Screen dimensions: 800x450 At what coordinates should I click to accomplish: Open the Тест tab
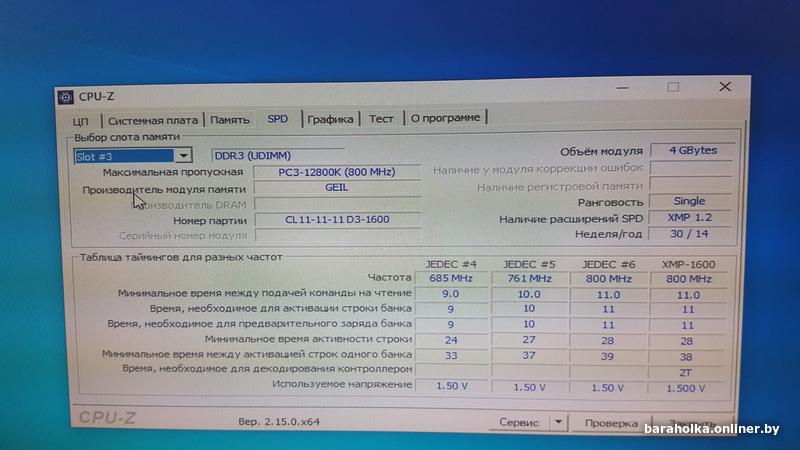pyautogui.click(x=381, y=119)
